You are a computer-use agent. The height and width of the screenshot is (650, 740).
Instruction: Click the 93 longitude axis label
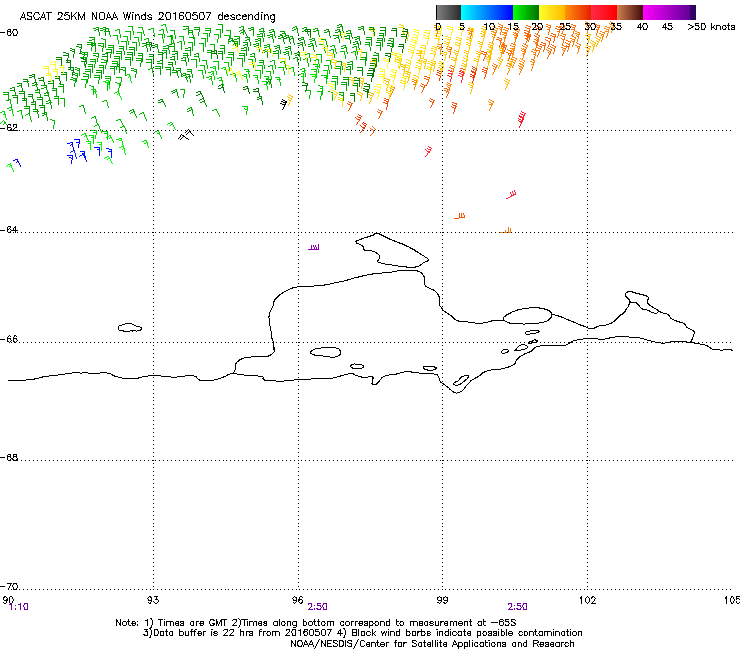tap(153, 600)
